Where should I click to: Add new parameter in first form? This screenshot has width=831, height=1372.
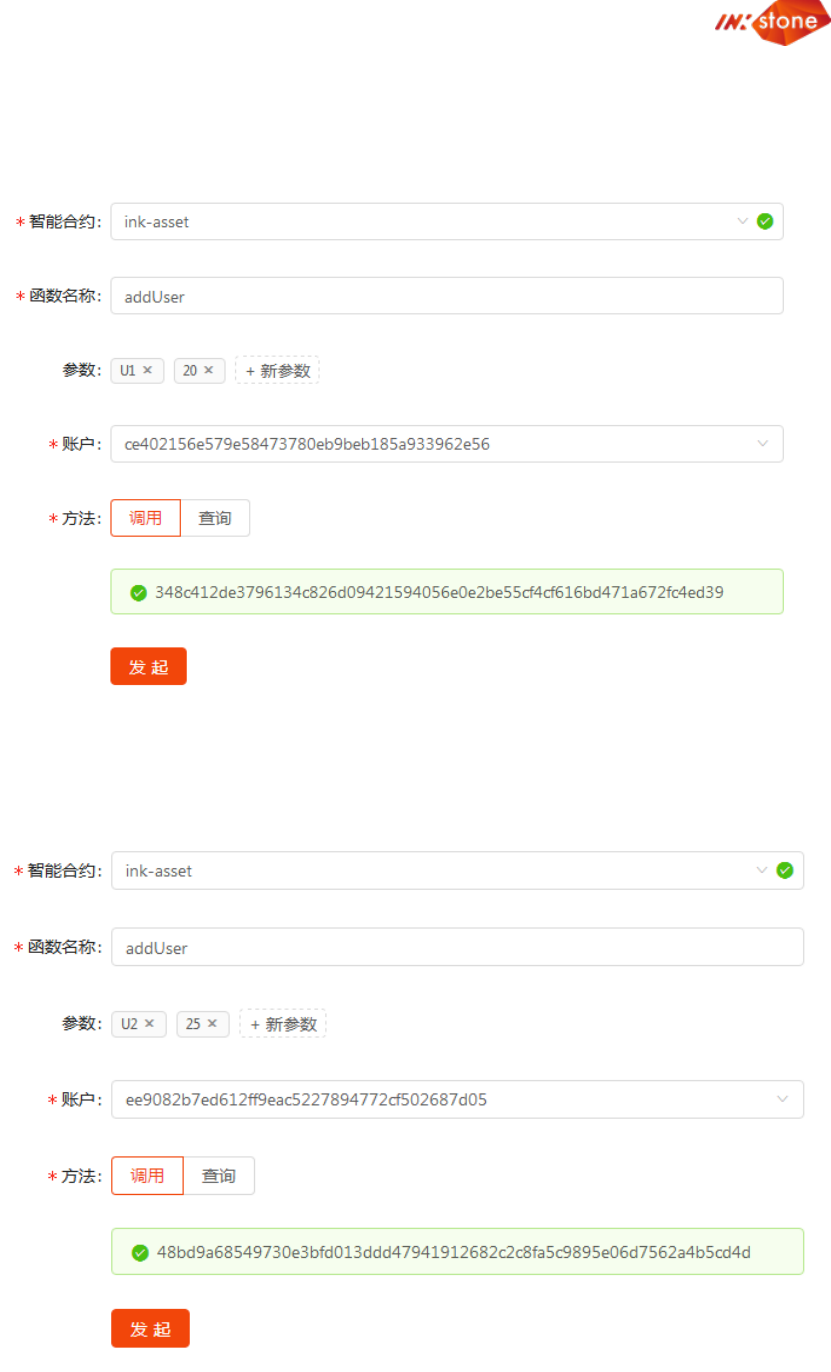[x=277, y=370]
